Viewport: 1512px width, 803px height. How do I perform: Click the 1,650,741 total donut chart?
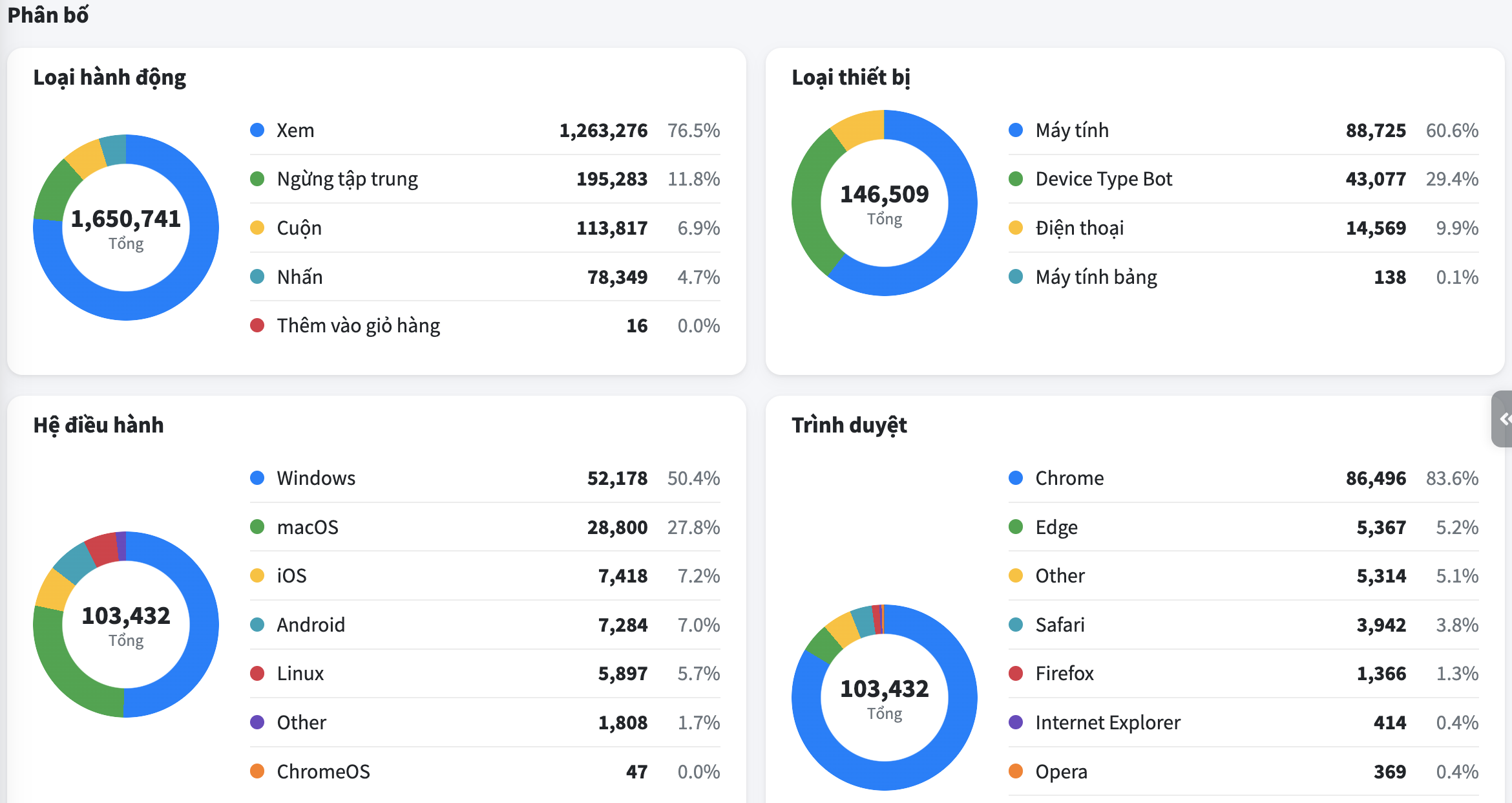pos(126,228)
